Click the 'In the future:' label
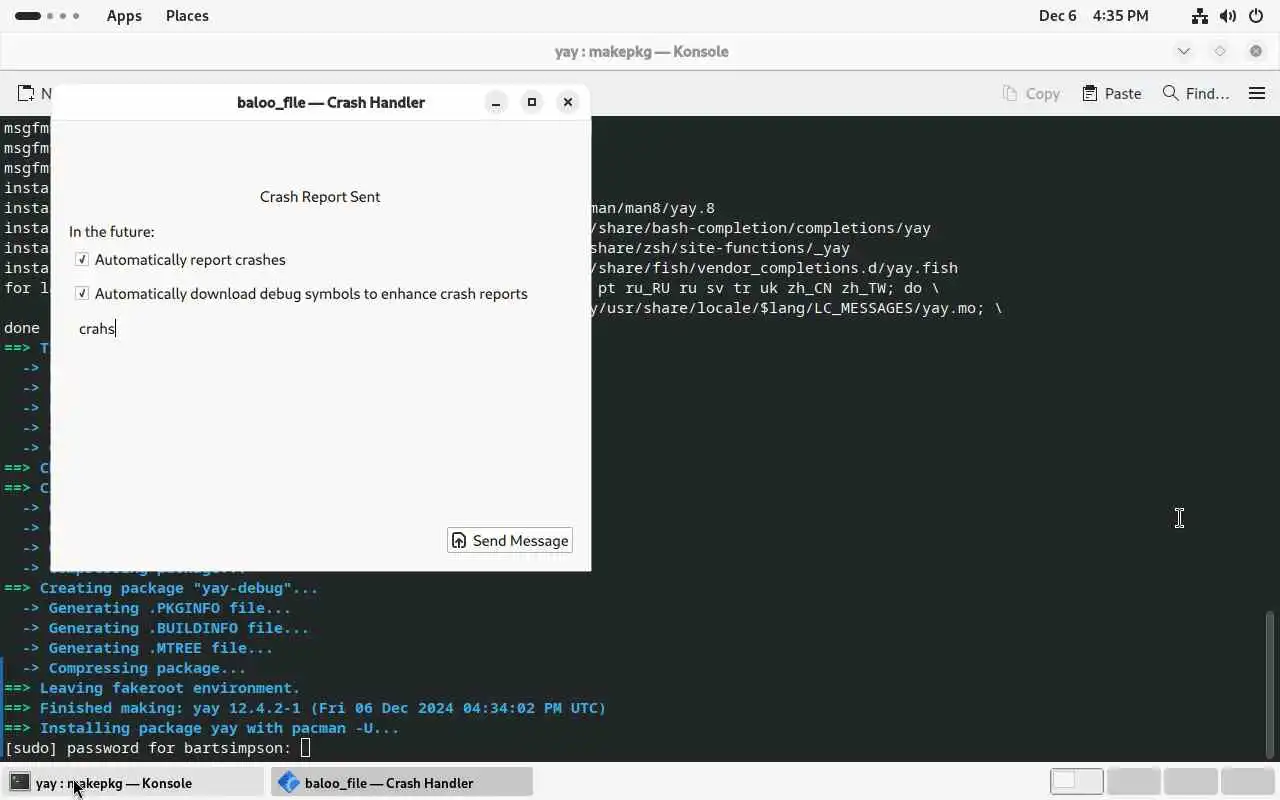 [112, 232]
